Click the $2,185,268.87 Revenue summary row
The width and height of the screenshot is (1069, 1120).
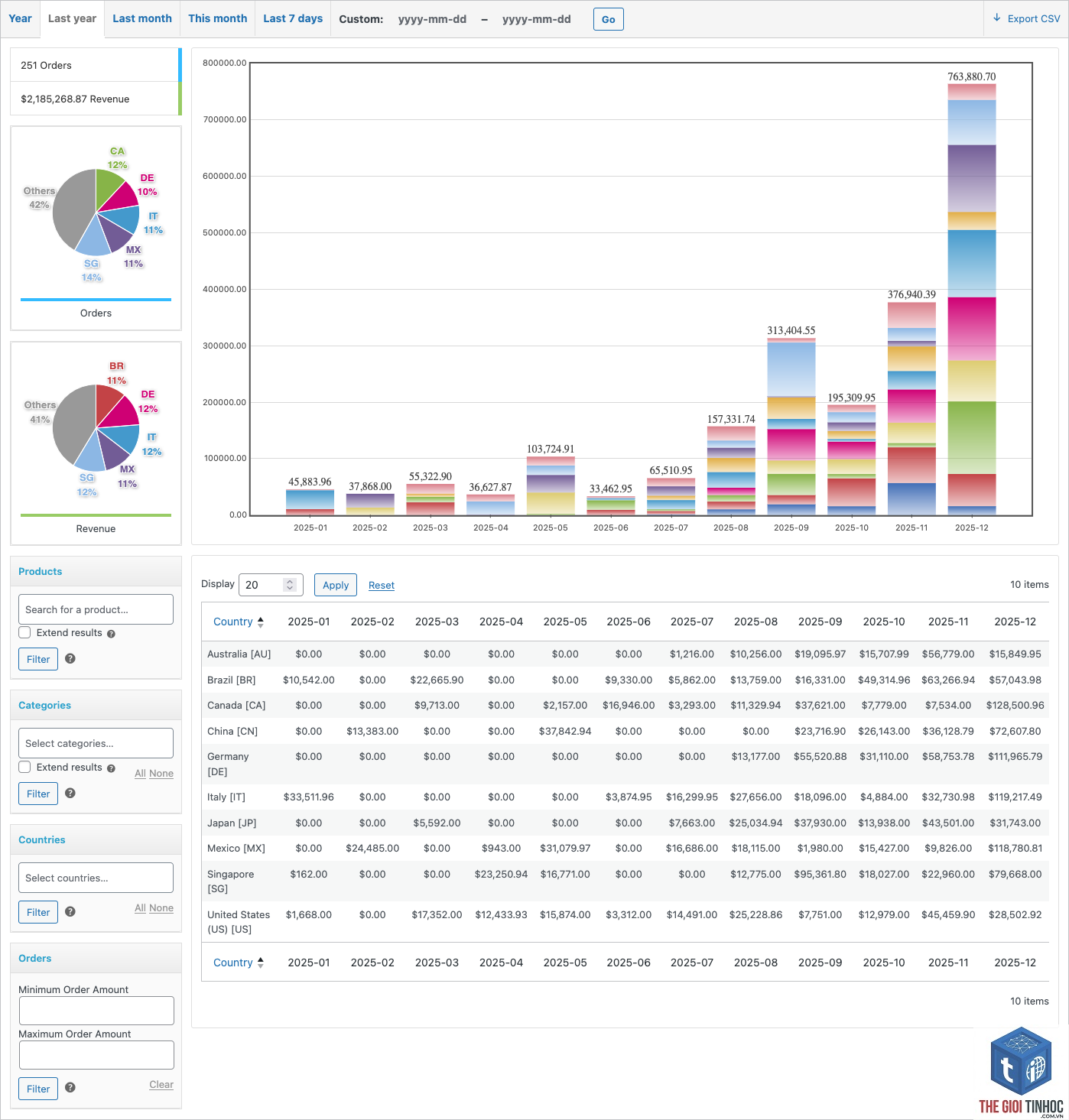[96, 99]
